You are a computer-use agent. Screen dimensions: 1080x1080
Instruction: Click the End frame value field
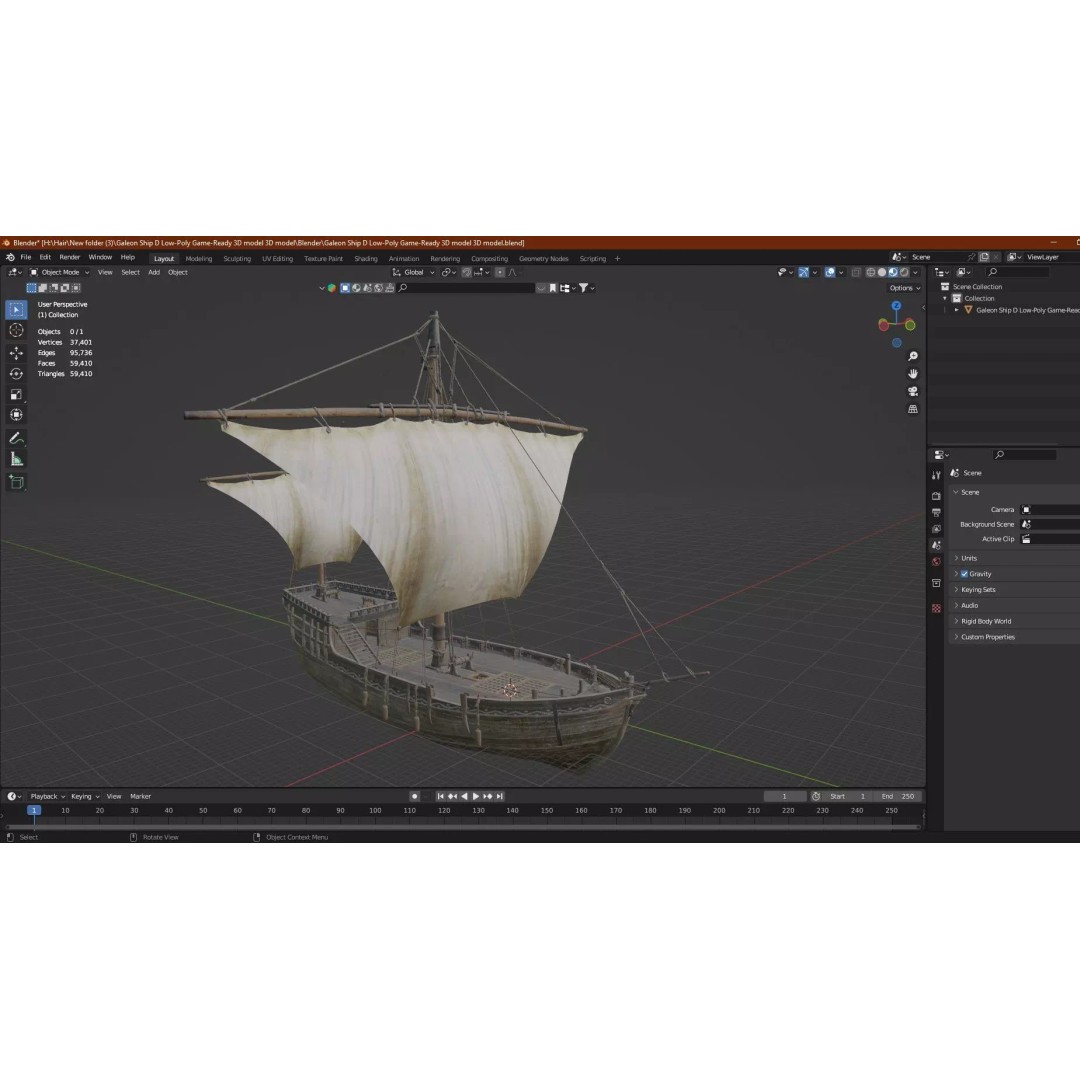[x=898, y=796]
